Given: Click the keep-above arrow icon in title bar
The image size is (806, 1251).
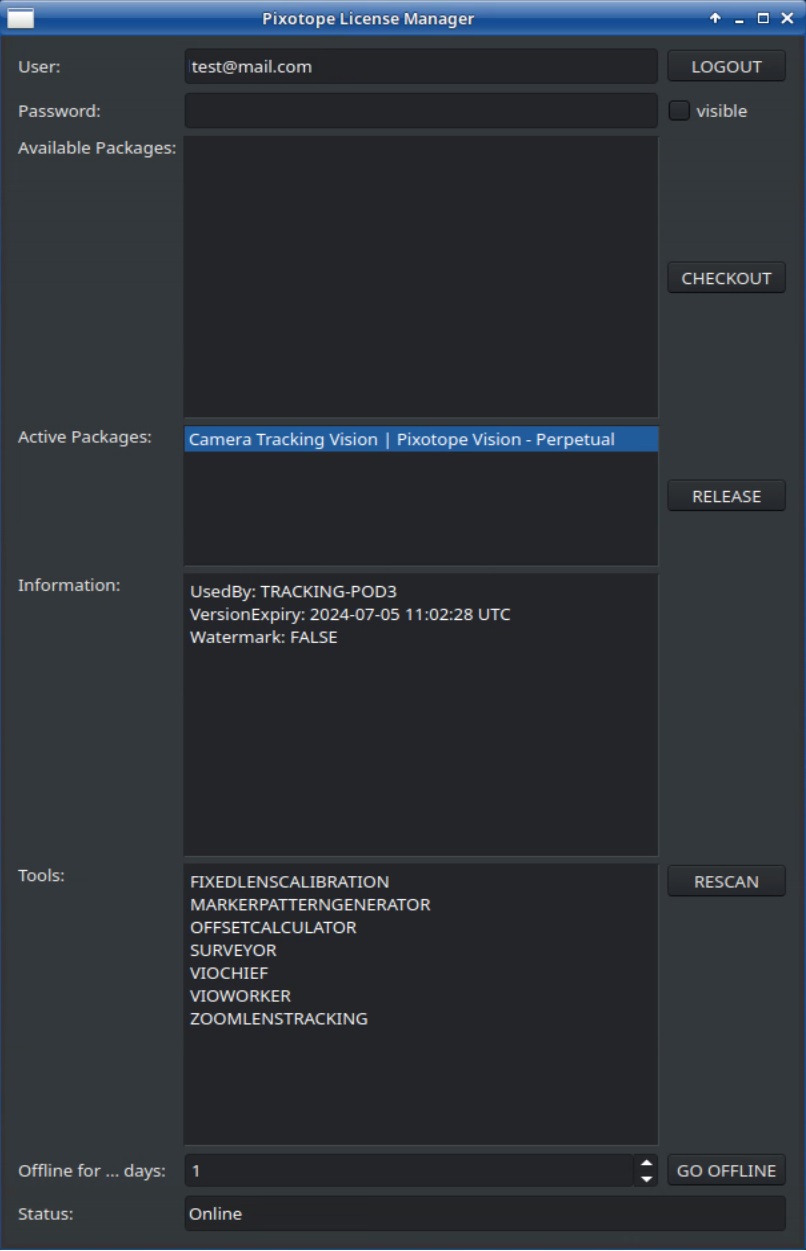Looking at the screenshot, I should (715, 18).
